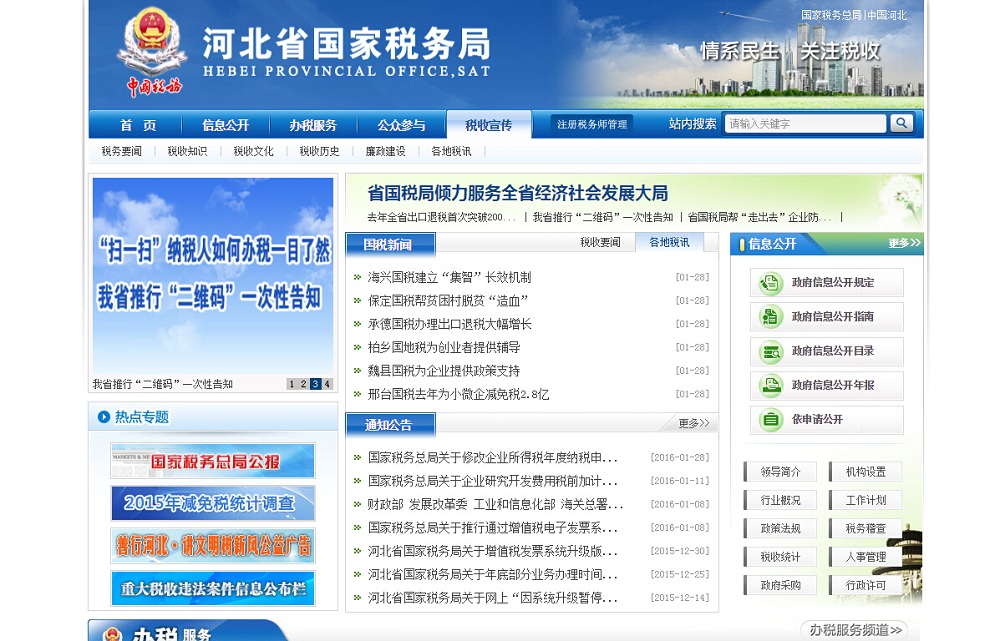Viewport: 1000px width, 641px height.
Task: Open news 海兴国税建立“集智”长效机制
Action: (450, 277)
